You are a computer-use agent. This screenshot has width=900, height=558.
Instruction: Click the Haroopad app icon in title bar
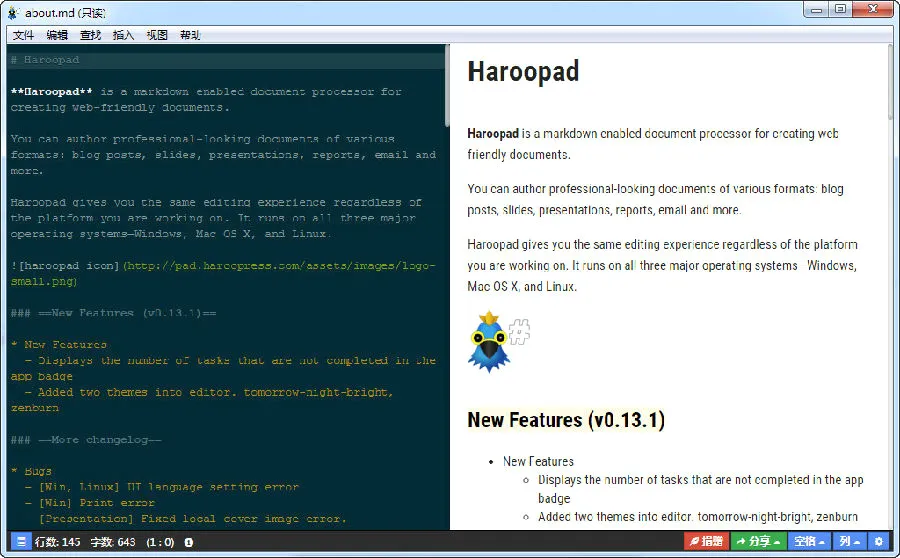(x=13, y=12)
